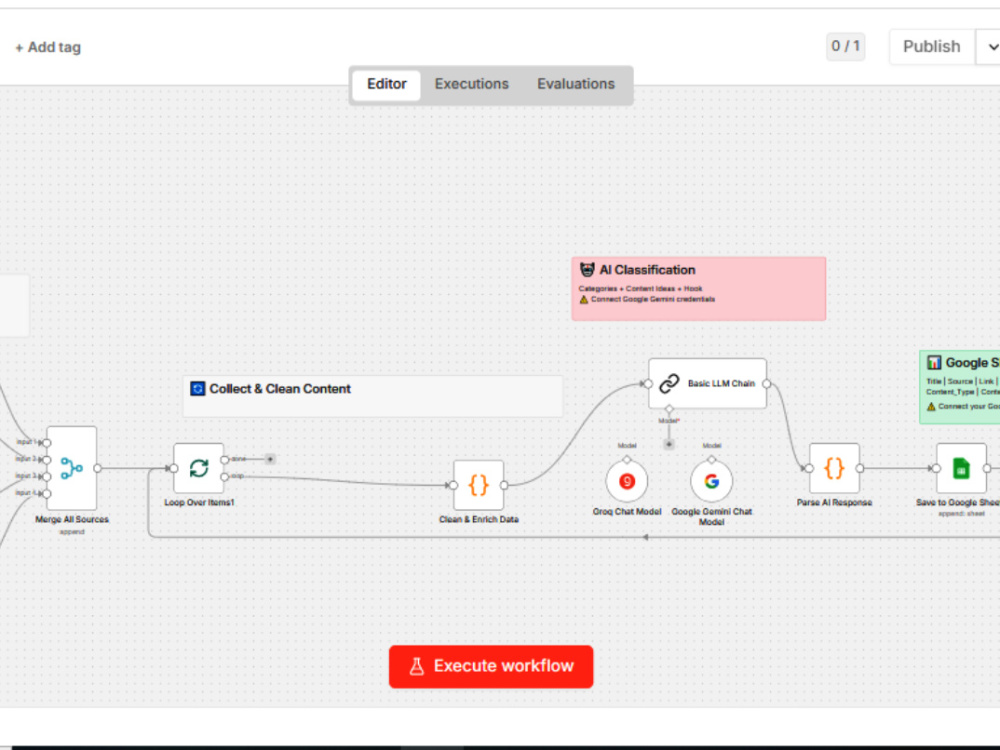
Task: Click the 'Categories + Content Ideas + Hook' text
Action: coord(640,288)
